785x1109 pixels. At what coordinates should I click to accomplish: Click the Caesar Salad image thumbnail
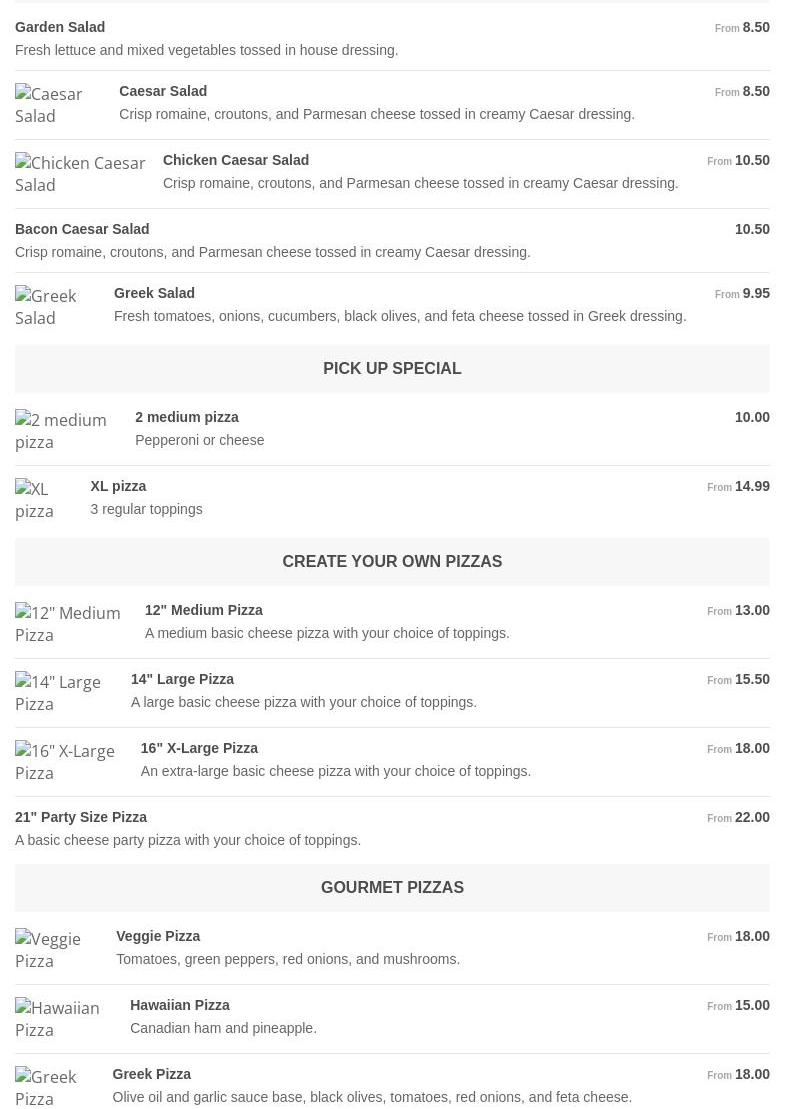(x=49, y=105)
